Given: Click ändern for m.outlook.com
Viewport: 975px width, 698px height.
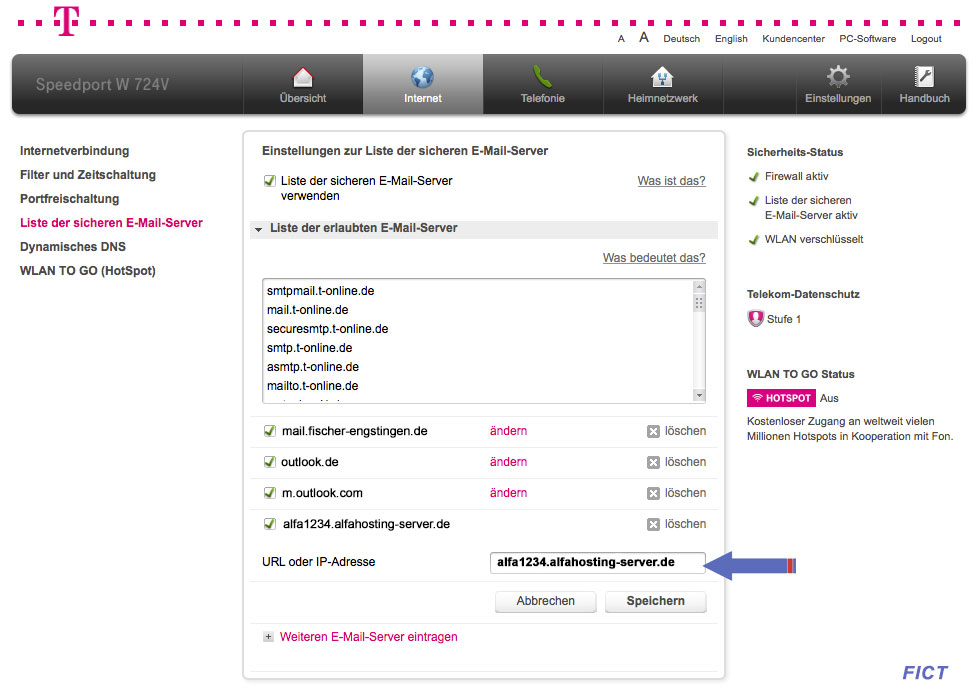Looking at the screenshot, I should click(x=508, y=493).
